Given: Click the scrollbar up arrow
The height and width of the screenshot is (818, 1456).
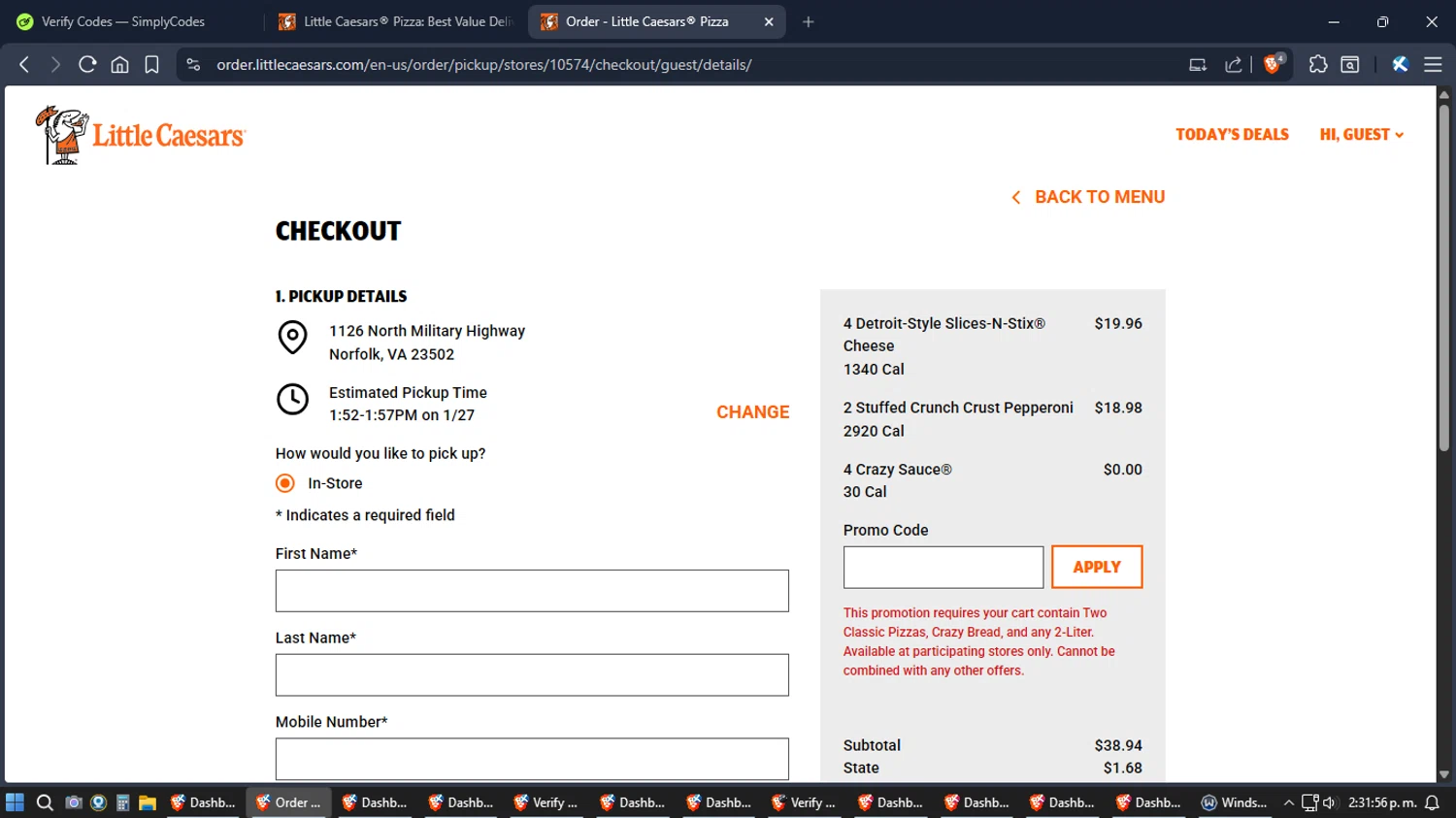Looking at the screenshot, I should point(1444,94).
